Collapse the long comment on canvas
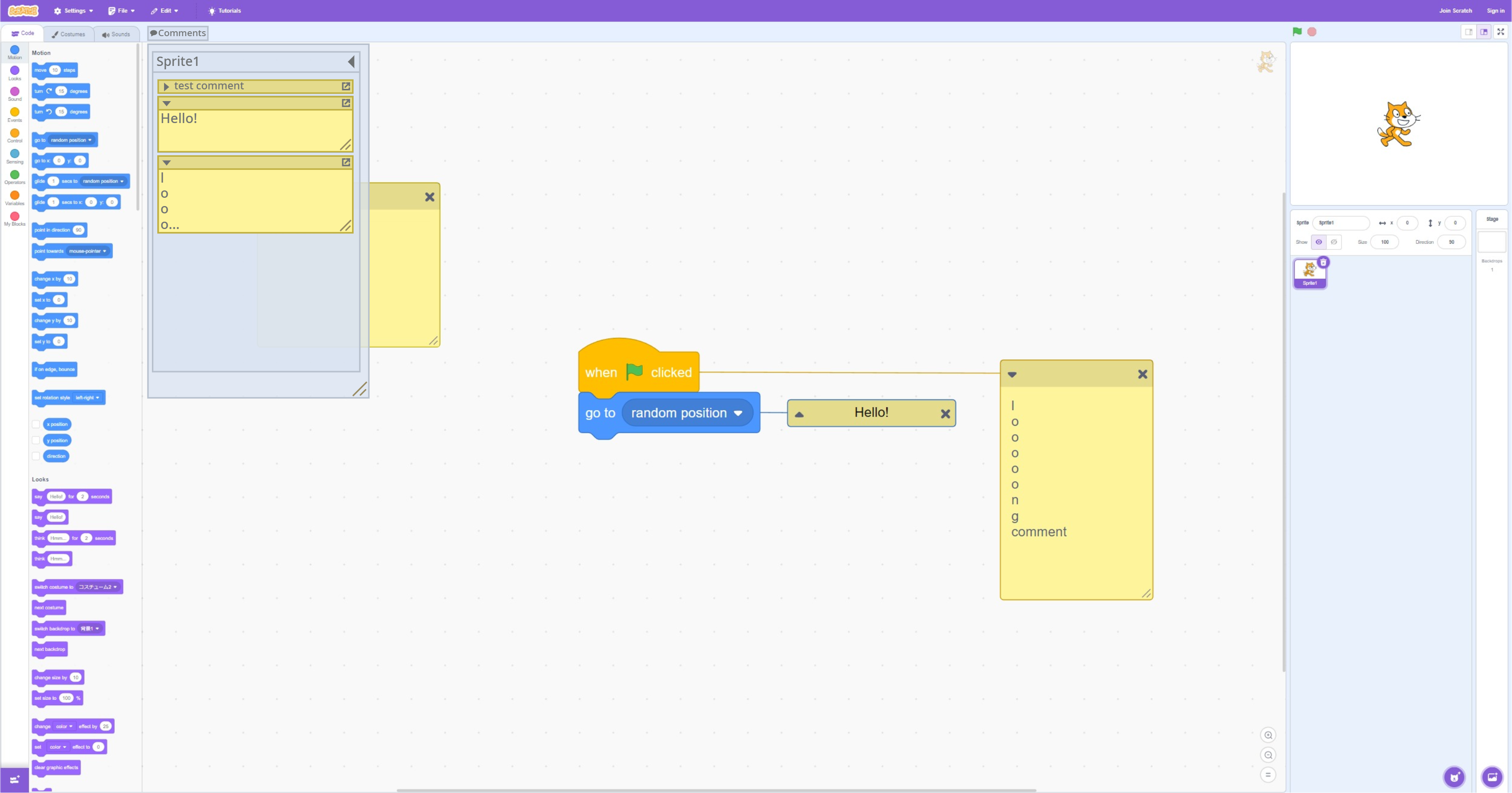The image size is (1512, 793). pyautogui.click(x=1012, y=375)
